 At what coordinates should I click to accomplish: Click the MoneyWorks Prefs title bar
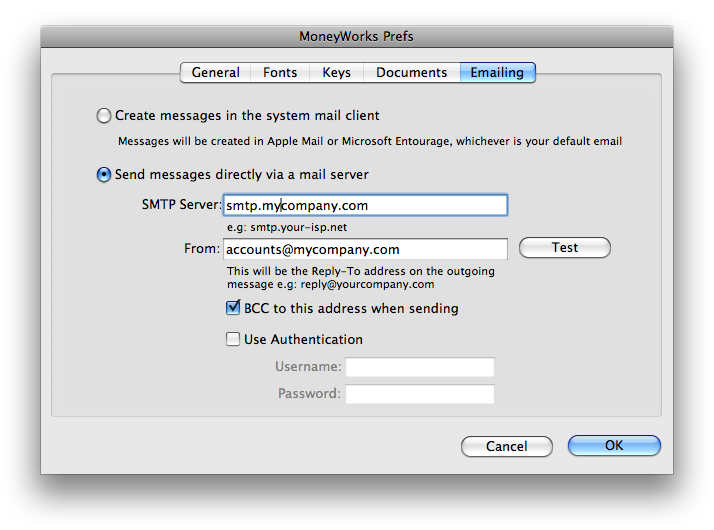(x=357, y=36)
